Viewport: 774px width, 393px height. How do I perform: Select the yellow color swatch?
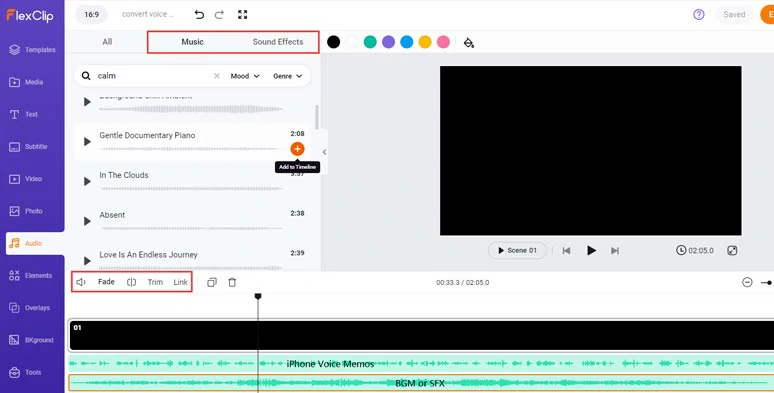click(425, 42)
